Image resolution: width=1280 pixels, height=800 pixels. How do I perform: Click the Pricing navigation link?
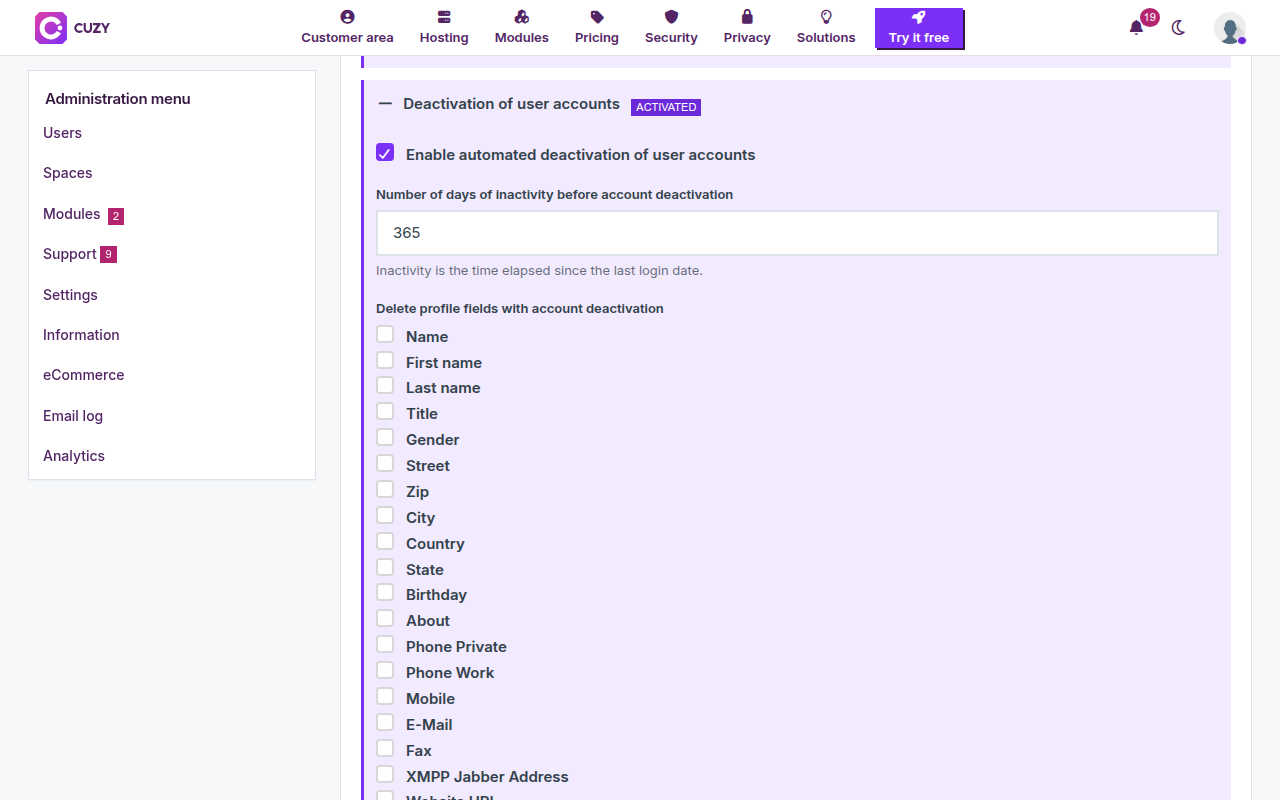pyautogui.click(x=597, y=28)
